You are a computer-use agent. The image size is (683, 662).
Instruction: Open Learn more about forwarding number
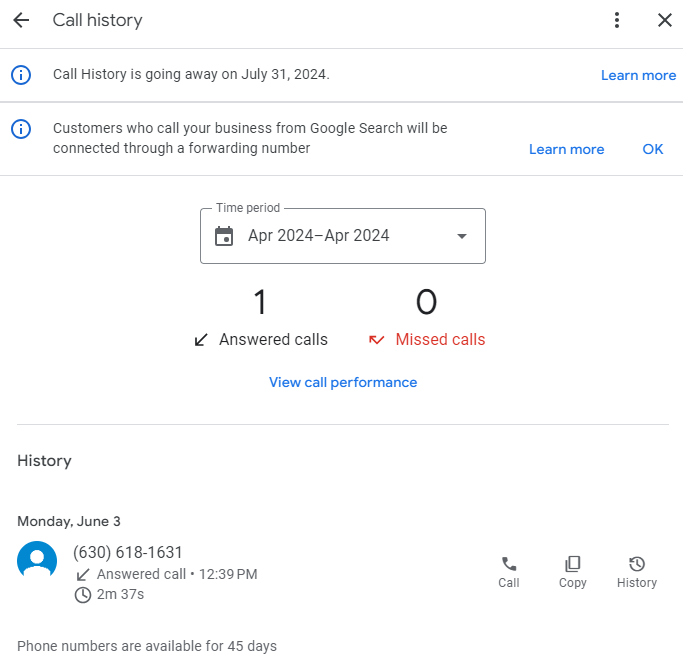pos(566,149)
